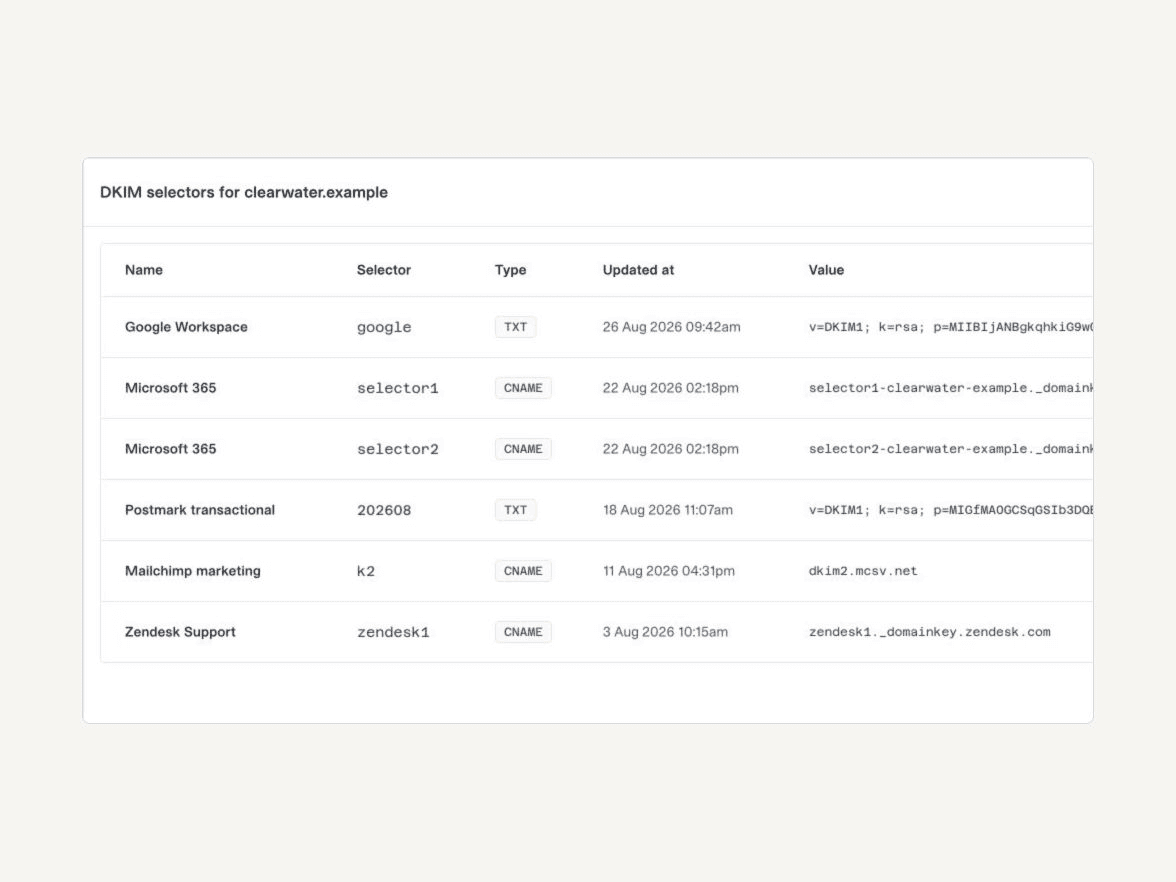This screenshot has width=1176, height=882.
Task: Select the date 26 Aug 2026 09:42am
Action: click(x=671, y=327)
